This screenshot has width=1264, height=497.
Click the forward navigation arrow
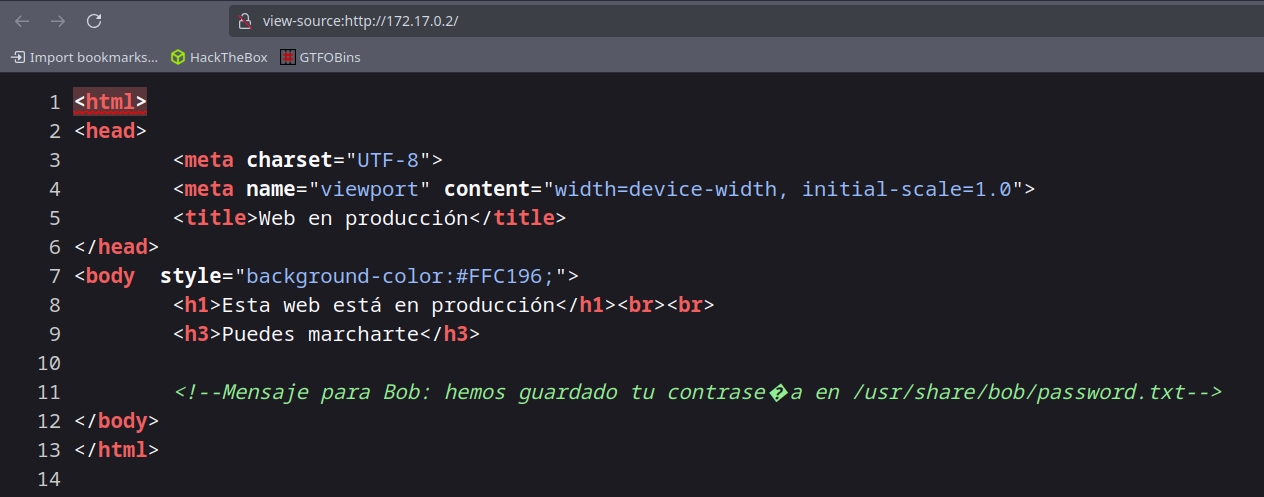58,20
